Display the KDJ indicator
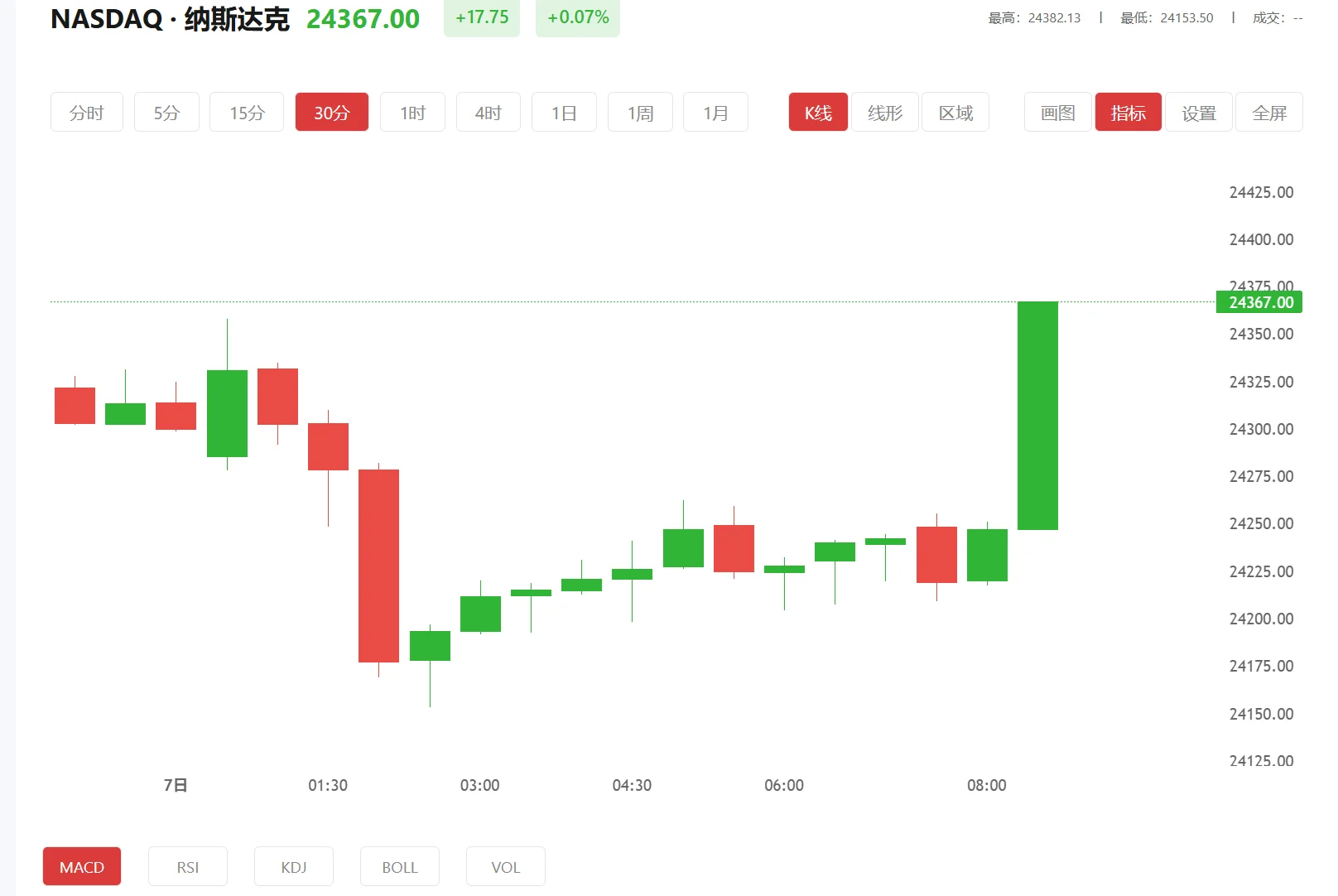Screen dimensions: 1338x896 tap(293, 866)
